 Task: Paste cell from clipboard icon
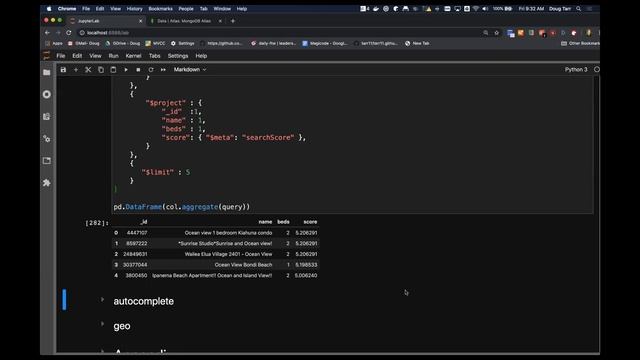point(113,70)
